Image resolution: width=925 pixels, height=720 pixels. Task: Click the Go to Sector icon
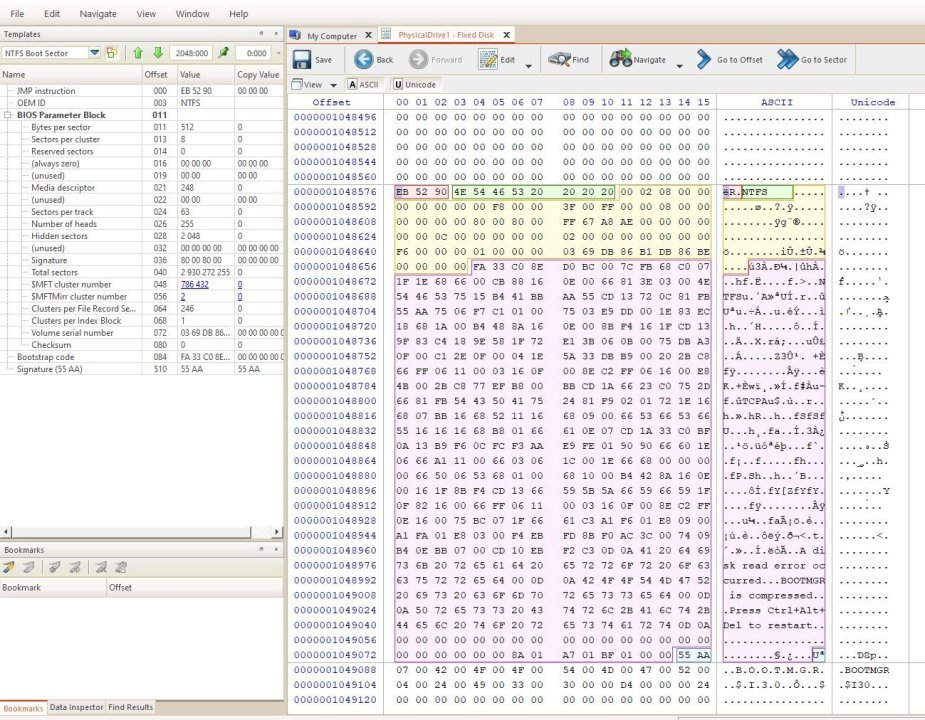point(788,60)
